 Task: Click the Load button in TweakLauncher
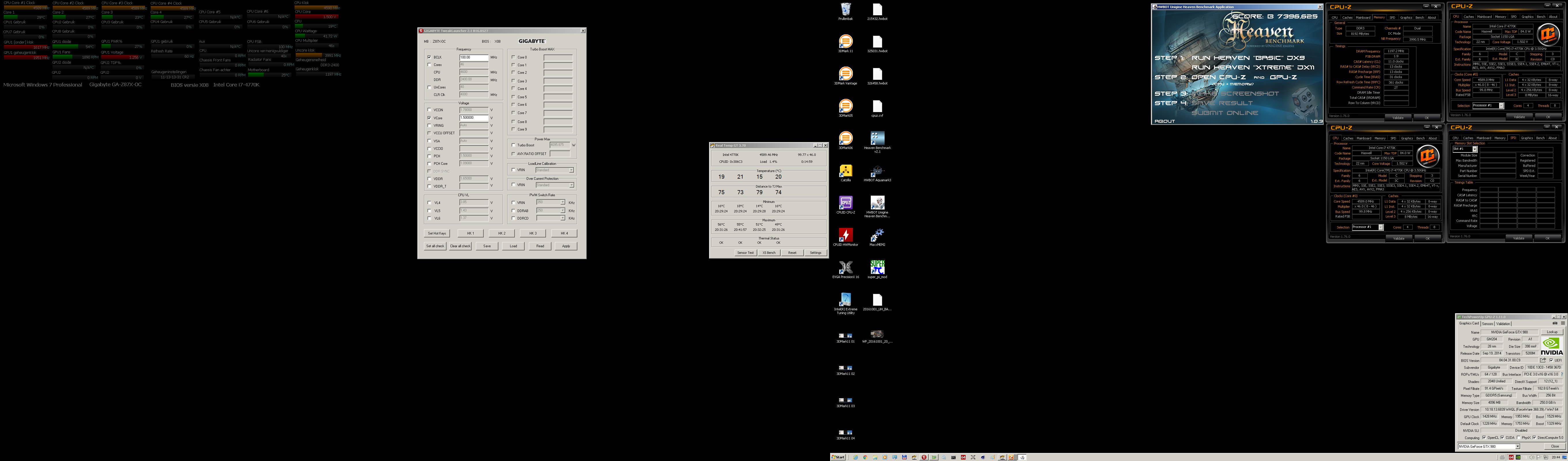pos(513,246)
